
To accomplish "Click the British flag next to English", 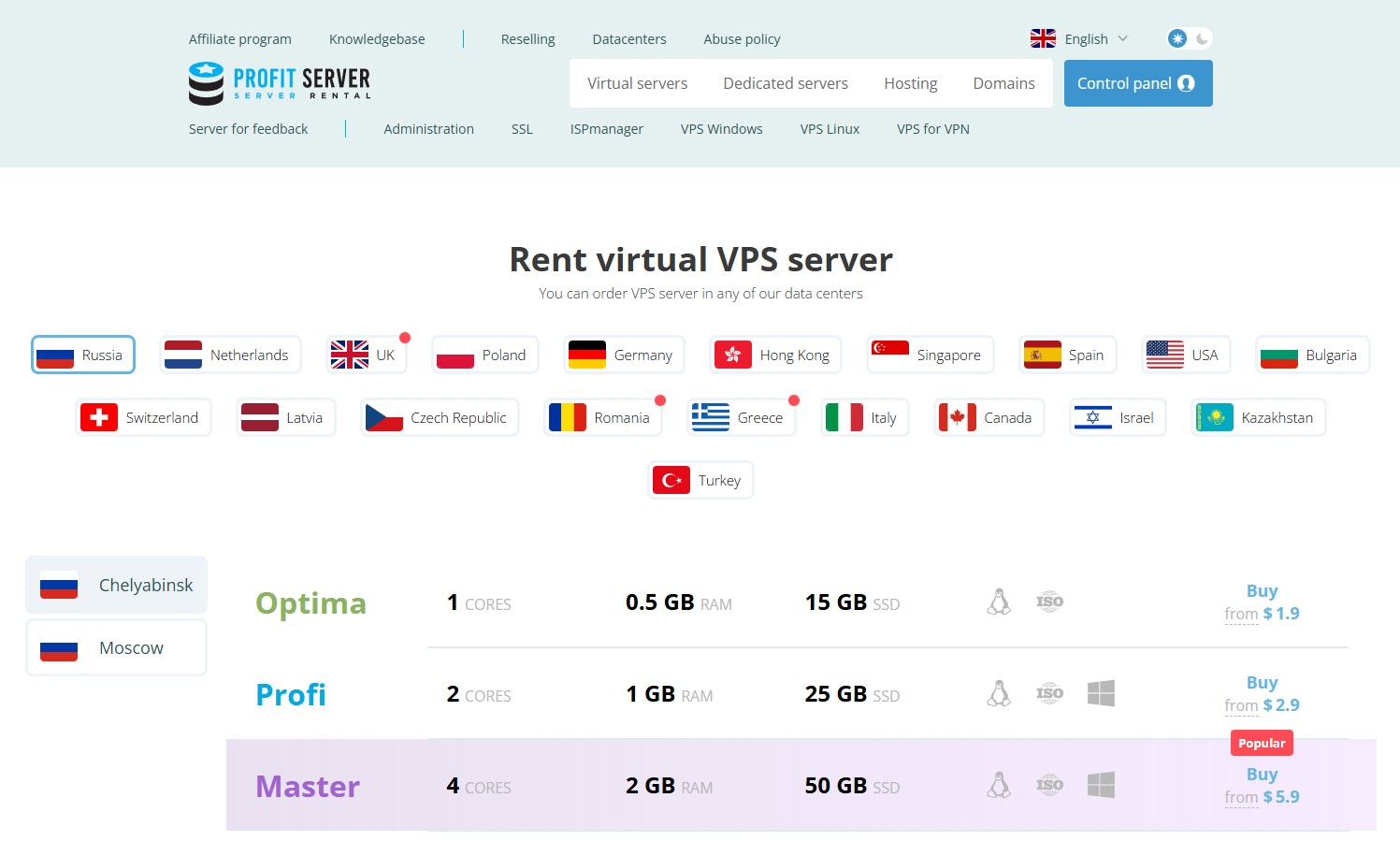I will [x=1042, y=38].
